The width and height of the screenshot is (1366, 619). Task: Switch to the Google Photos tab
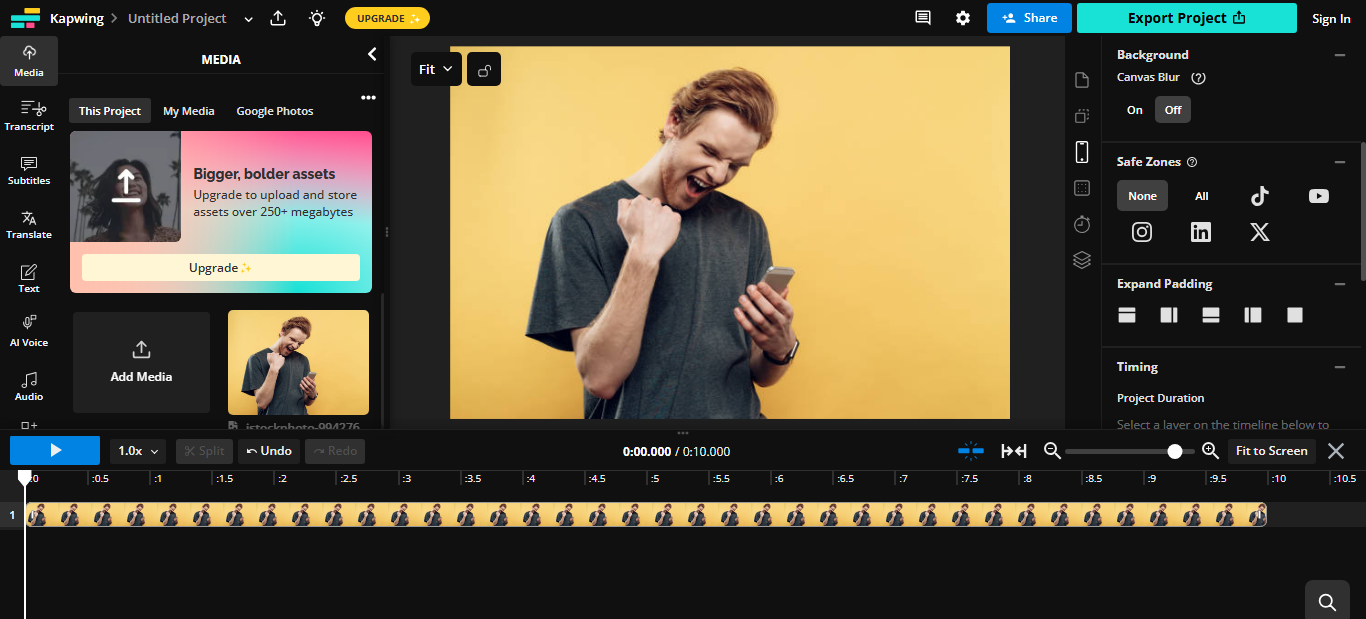[274, 110]
